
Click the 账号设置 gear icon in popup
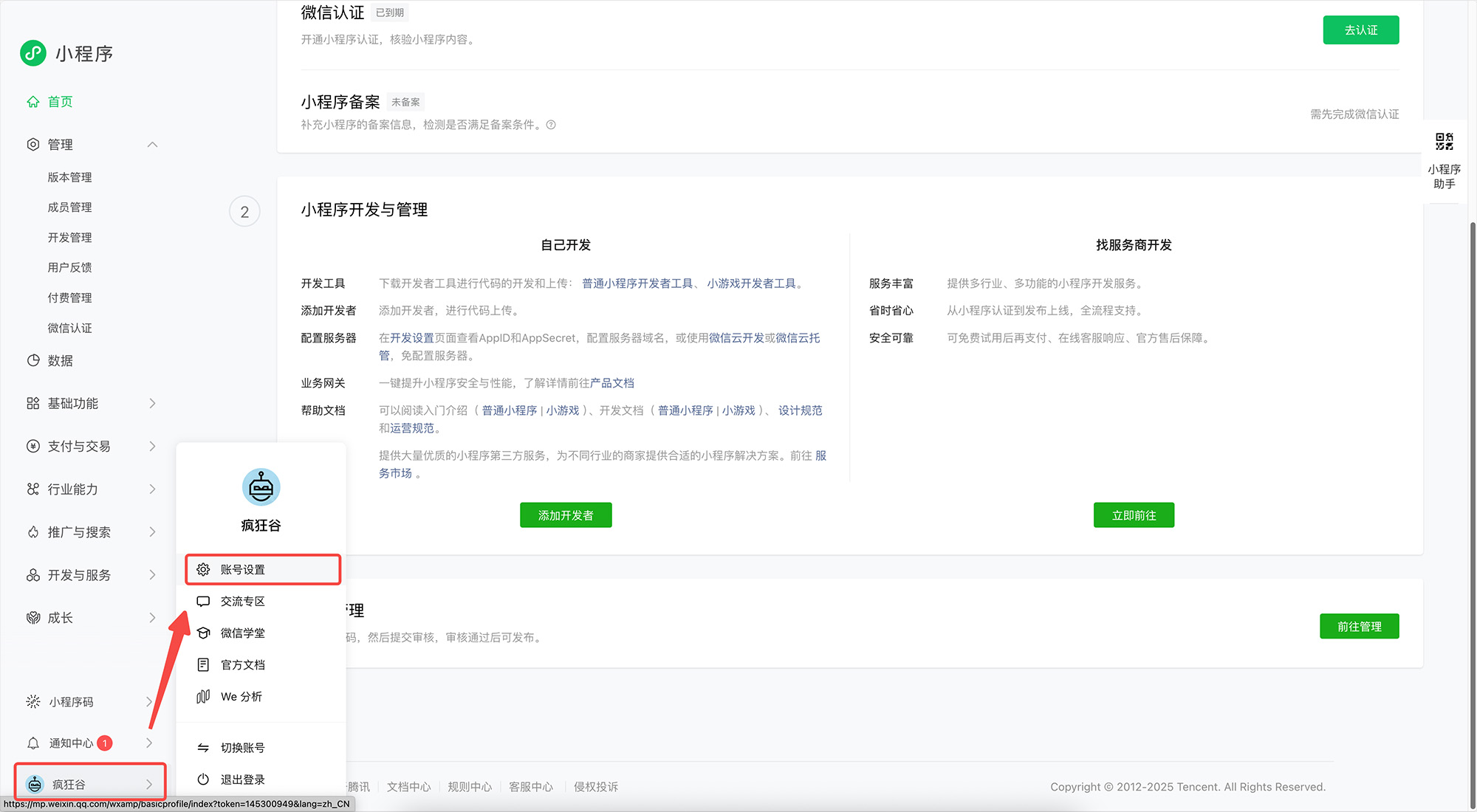pyautogui.click(x=204, y=570)
